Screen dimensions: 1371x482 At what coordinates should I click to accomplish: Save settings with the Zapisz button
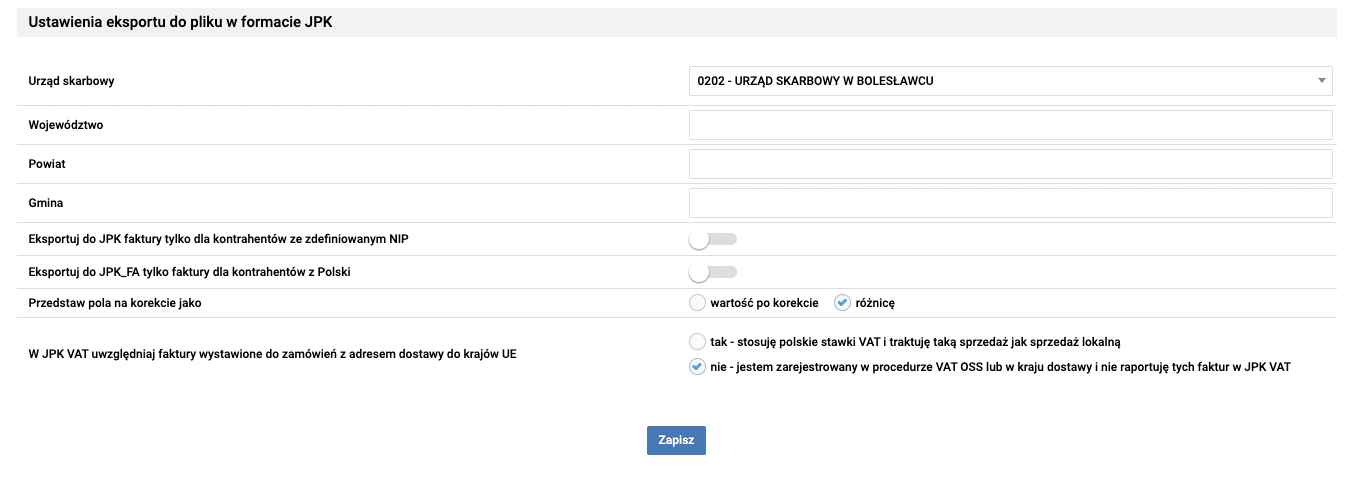676,441
